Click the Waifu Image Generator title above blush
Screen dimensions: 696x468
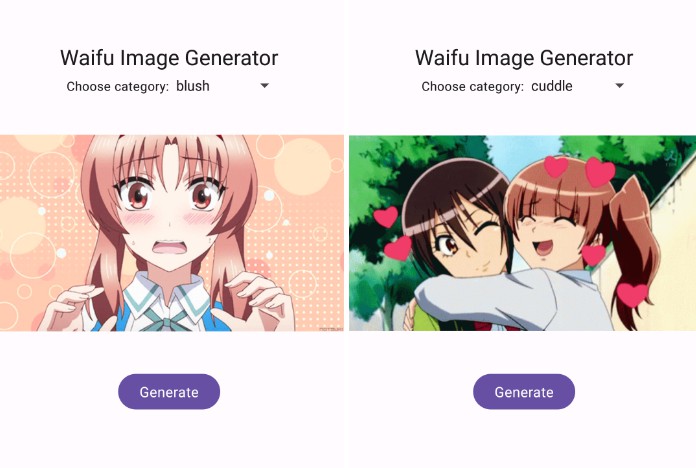tap(169, 58)
